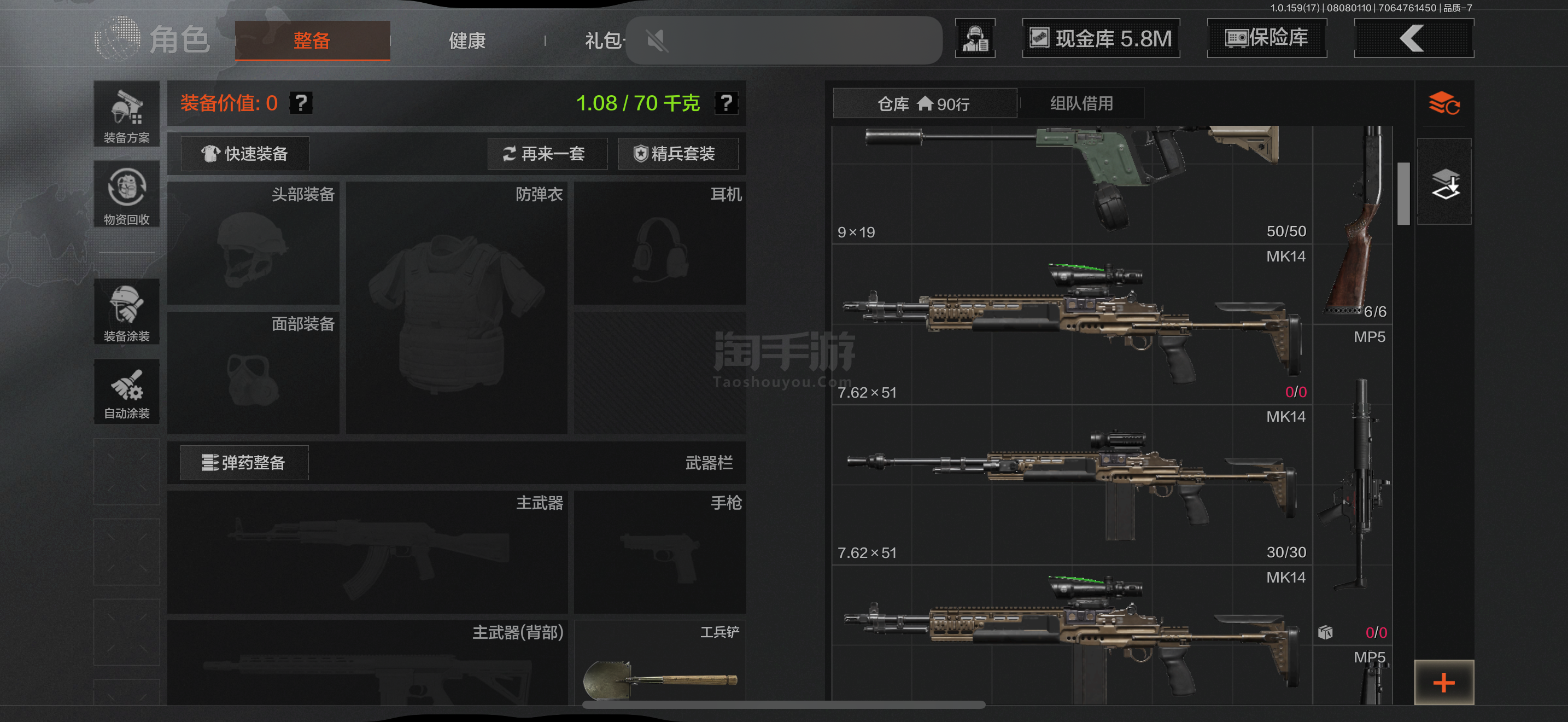This screenshot has width=1568, height=722.
Task: Click the warehouse vertical scrollbar handle
Action: click(1403, 194)
